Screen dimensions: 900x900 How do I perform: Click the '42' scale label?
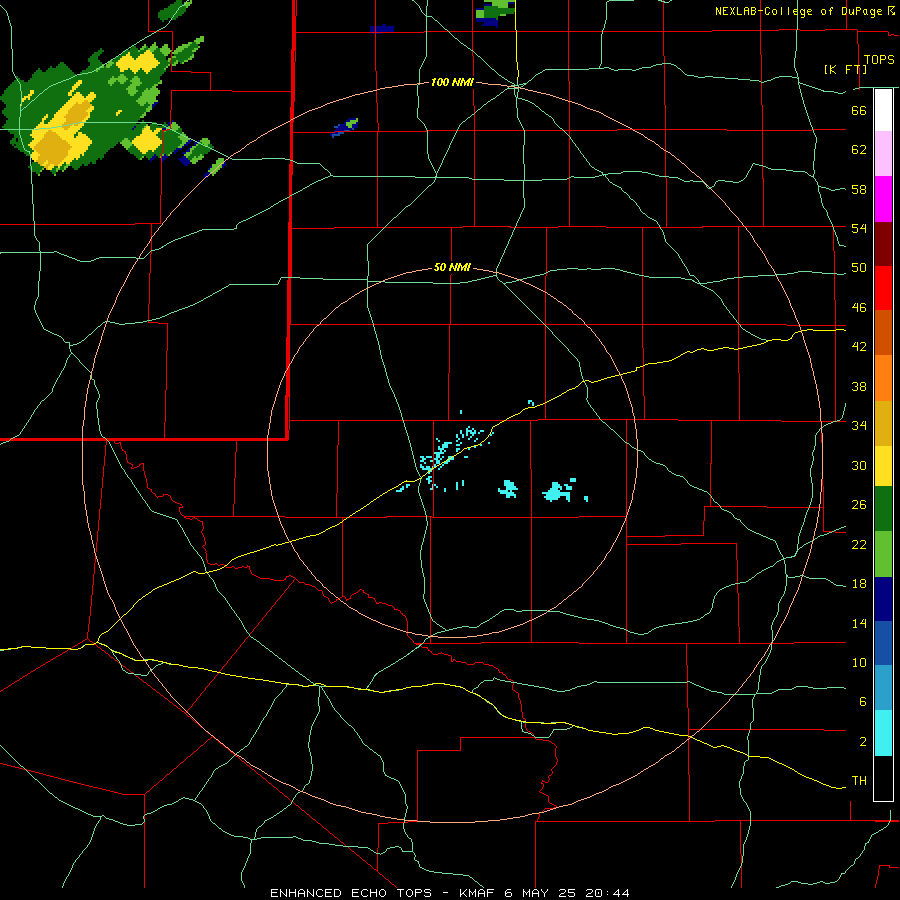tap(859, 347)
